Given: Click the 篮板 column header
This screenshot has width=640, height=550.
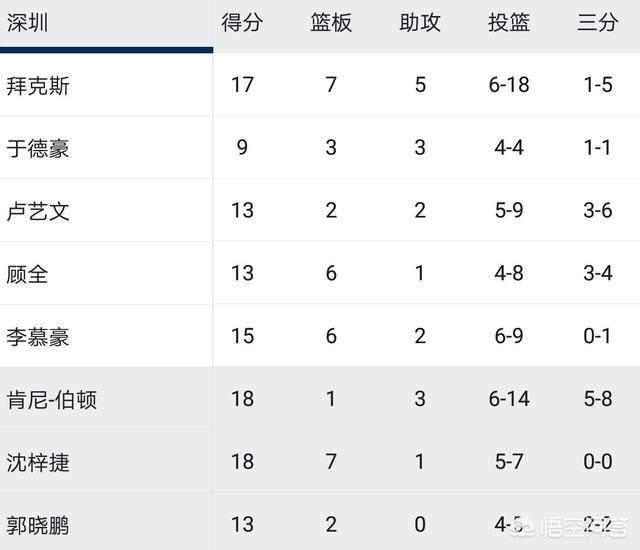Looking at the screenshot, I should tap(331, 22).
